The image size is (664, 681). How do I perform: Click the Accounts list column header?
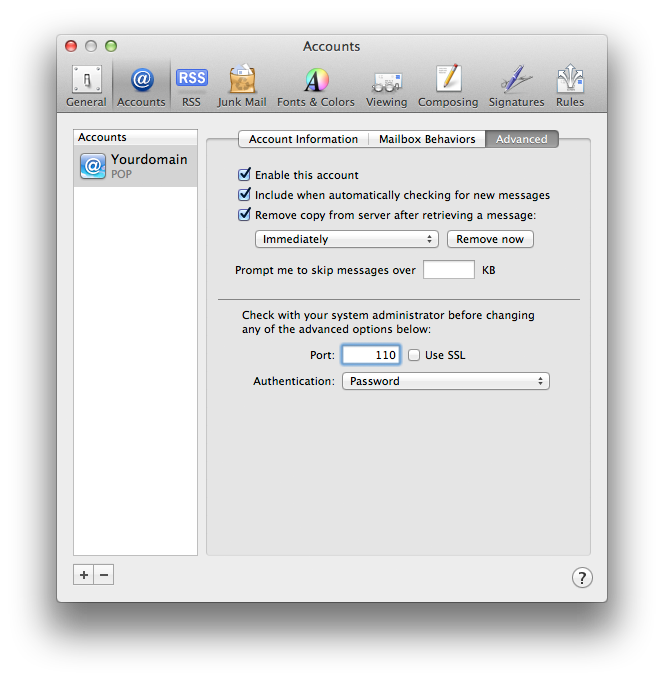pyautogui.click(x=135, y=137)
